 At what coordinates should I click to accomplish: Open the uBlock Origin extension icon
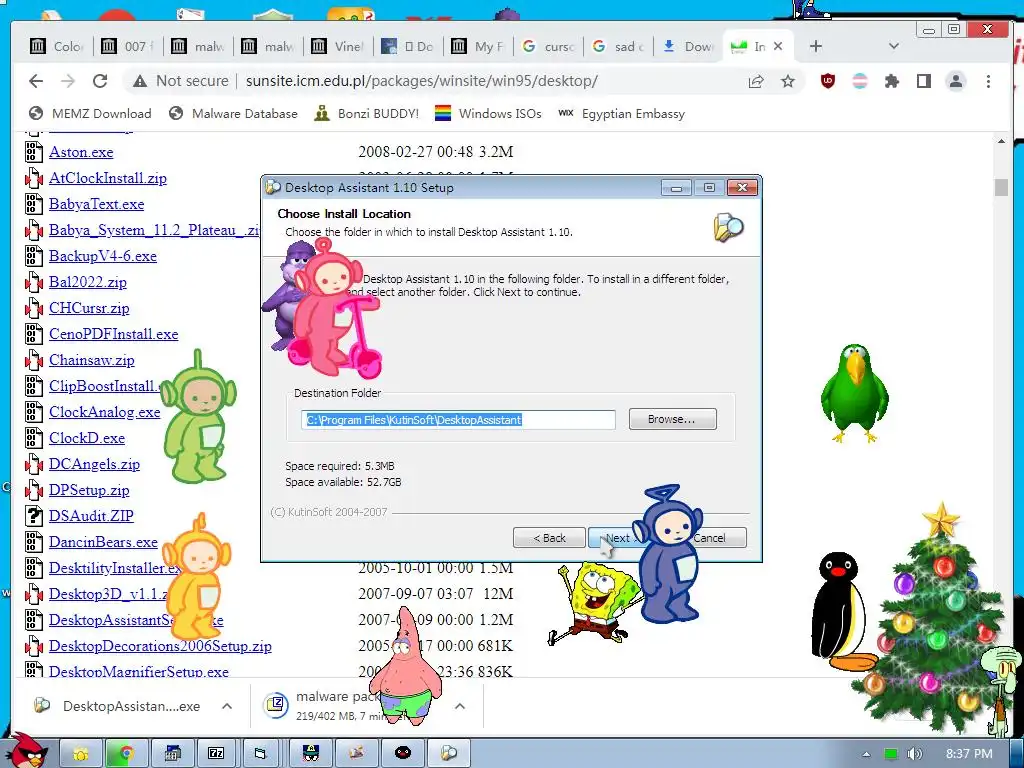(827, 81)
